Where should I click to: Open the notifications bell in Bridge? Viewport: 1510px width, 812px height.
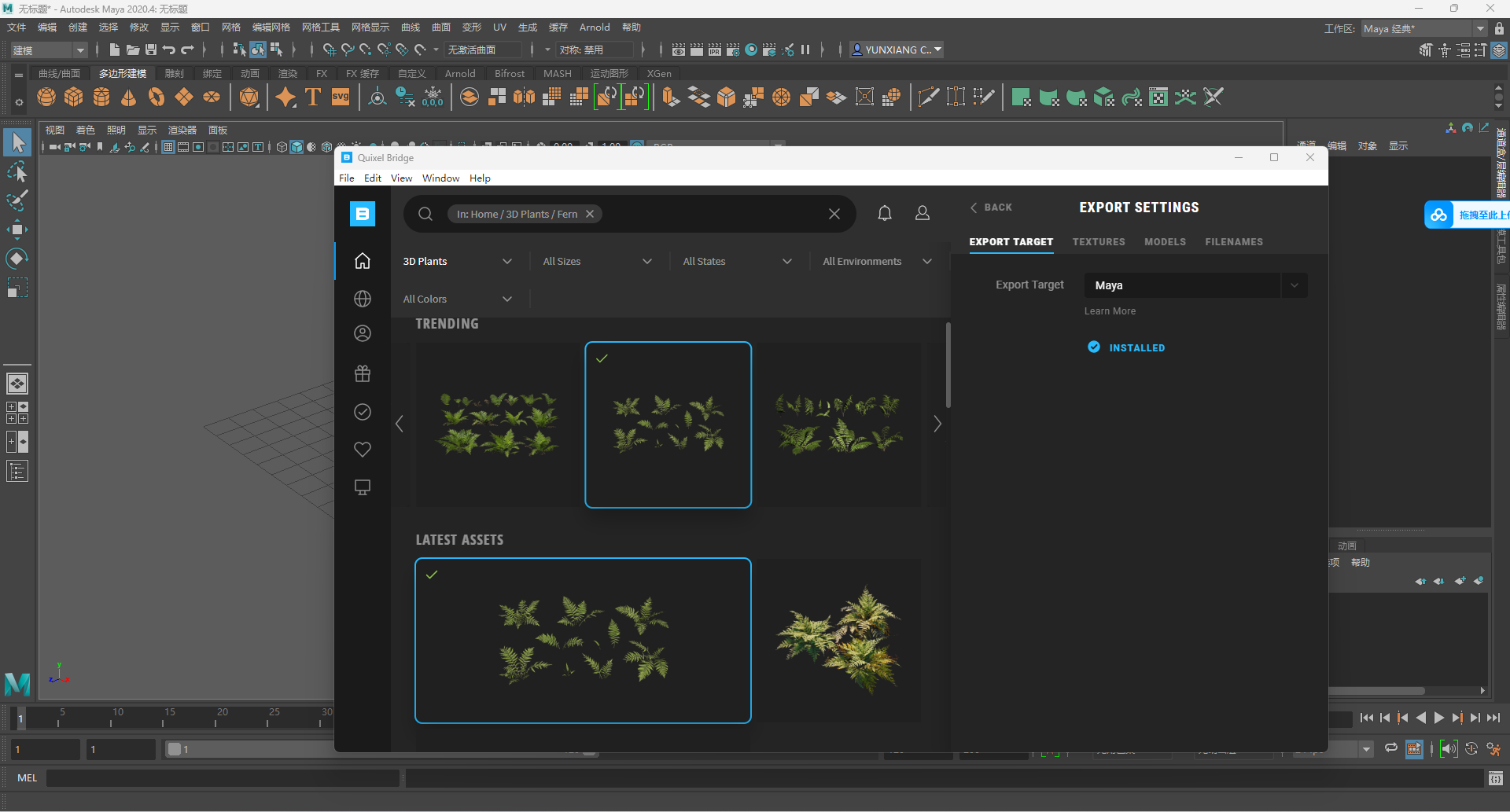tap(885, 213)
